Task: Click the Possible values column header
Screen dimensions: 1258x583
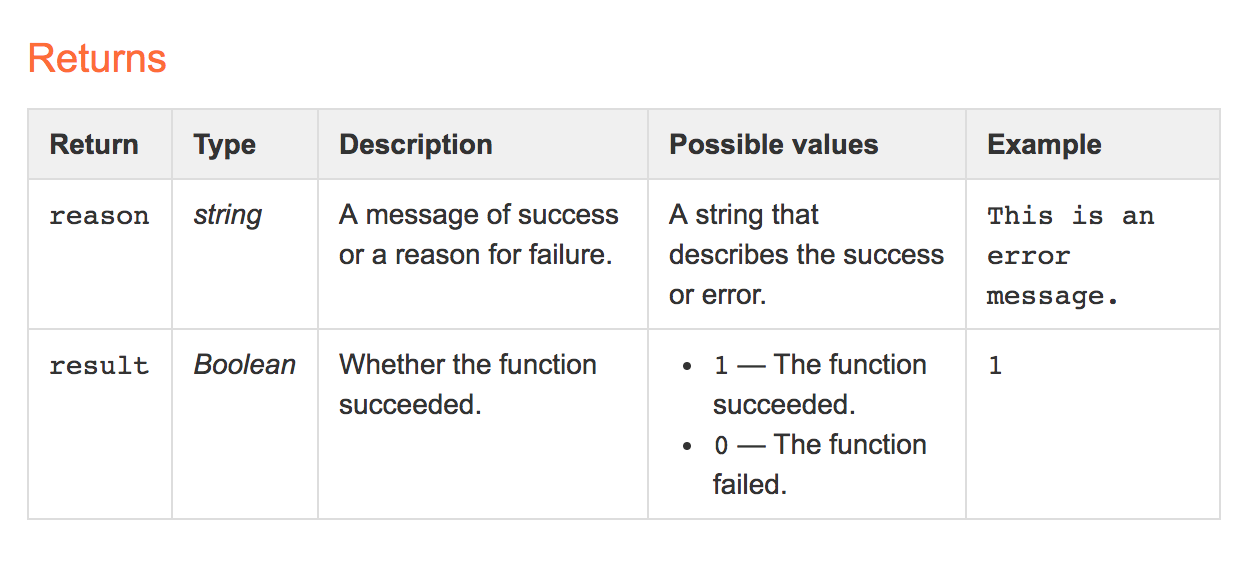Action: pyautogui.click(x=774, y=144)
